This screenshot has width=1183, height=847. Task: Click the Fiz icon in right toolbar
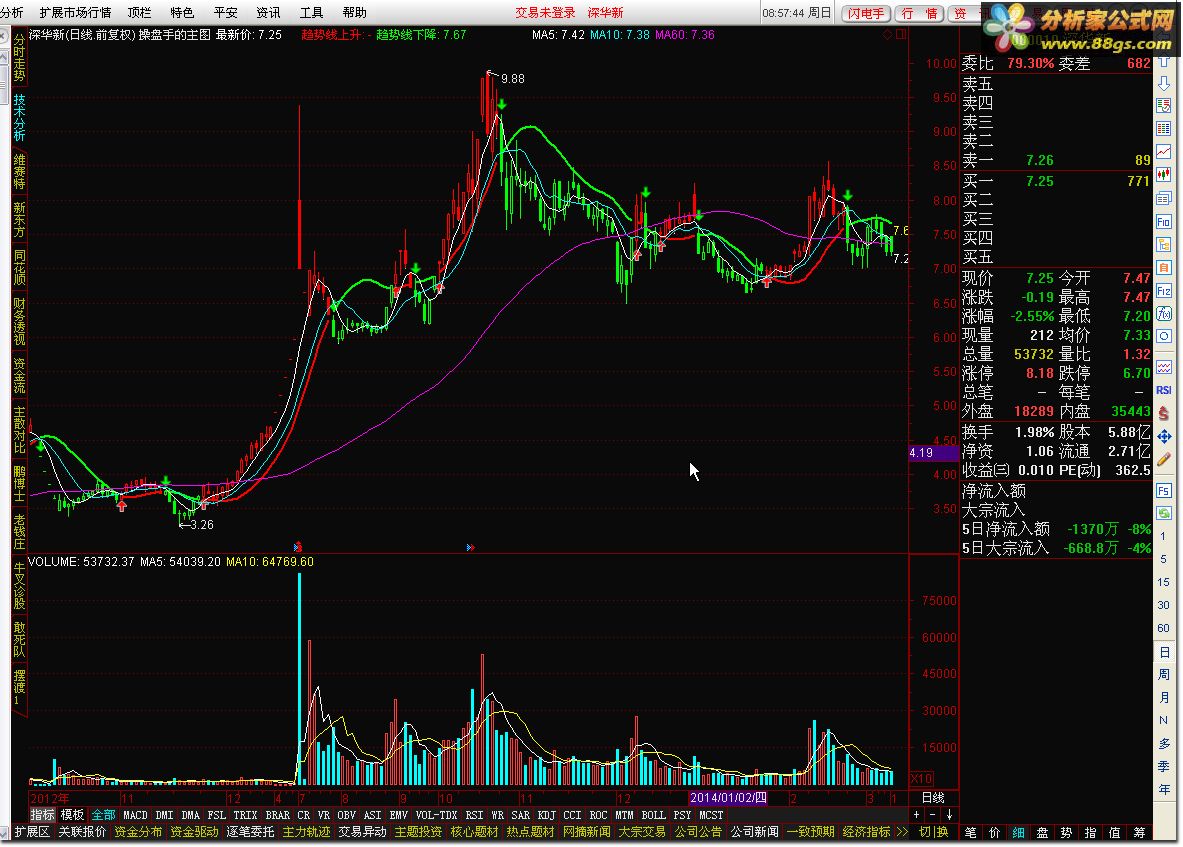click(x=1163, y=291)
